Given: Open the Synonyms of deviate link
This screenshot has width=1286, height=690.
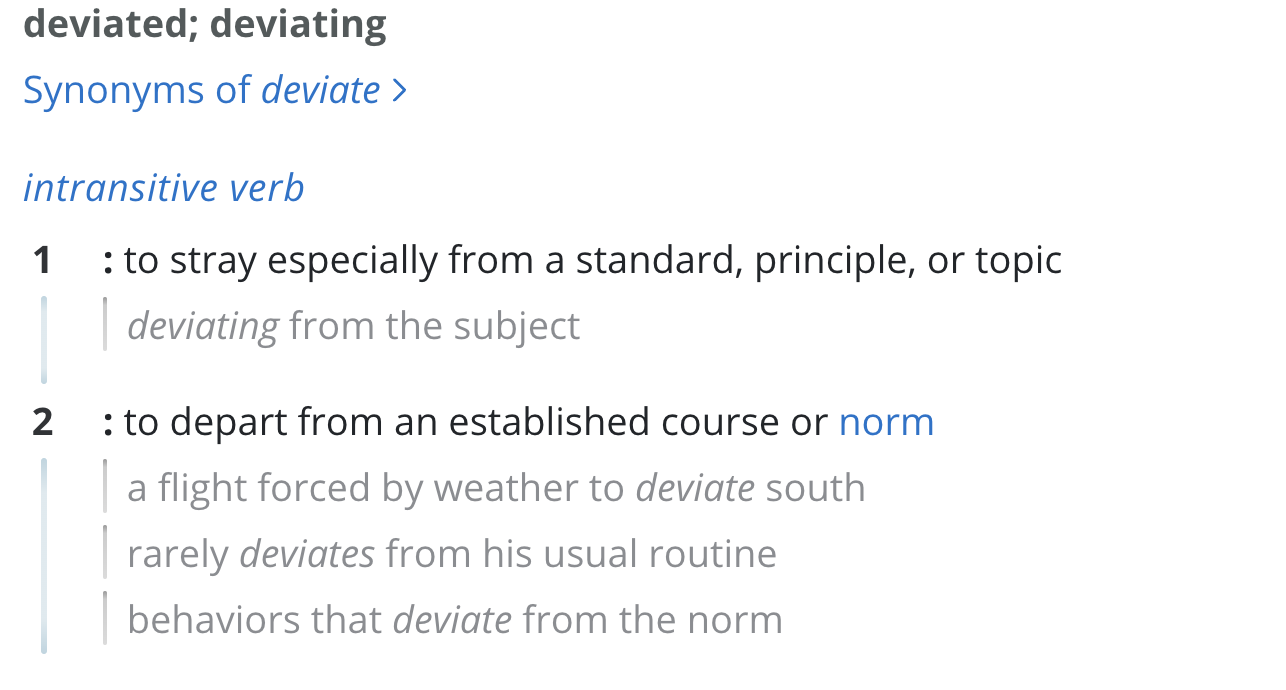Looking at the screenshot, I should point(215,90).
